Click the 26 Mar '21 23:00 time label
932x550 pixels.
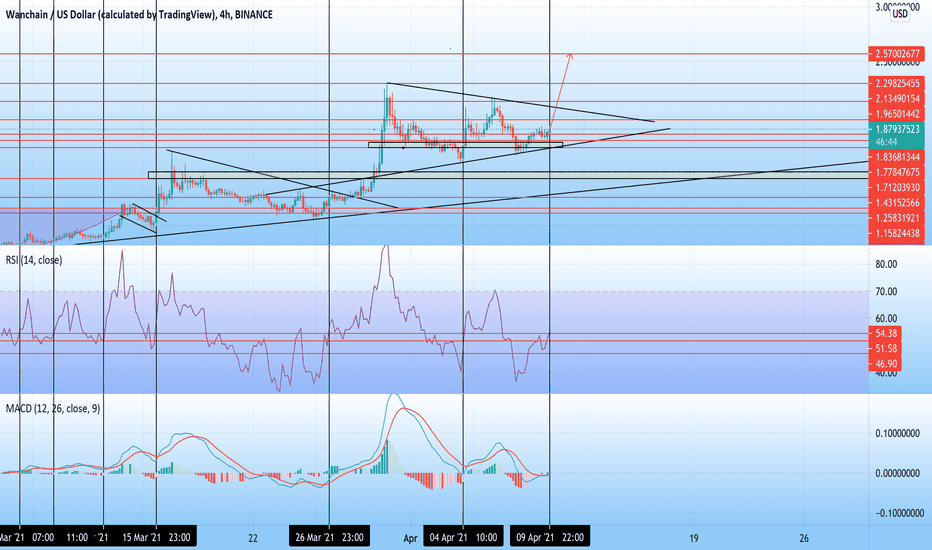point(329,538)
